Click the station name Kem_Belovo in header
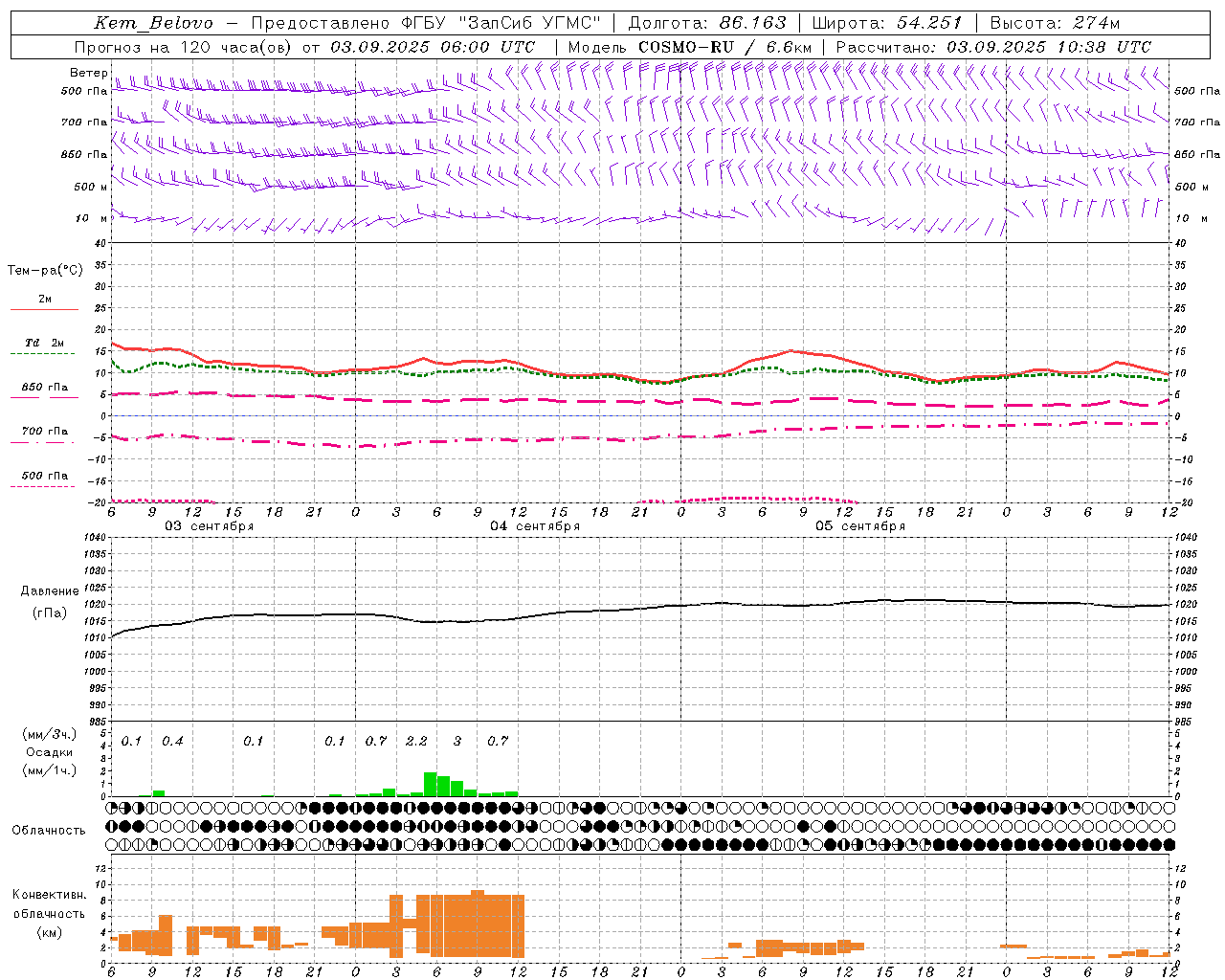The image size is (1225, 980). coord(153,23)
